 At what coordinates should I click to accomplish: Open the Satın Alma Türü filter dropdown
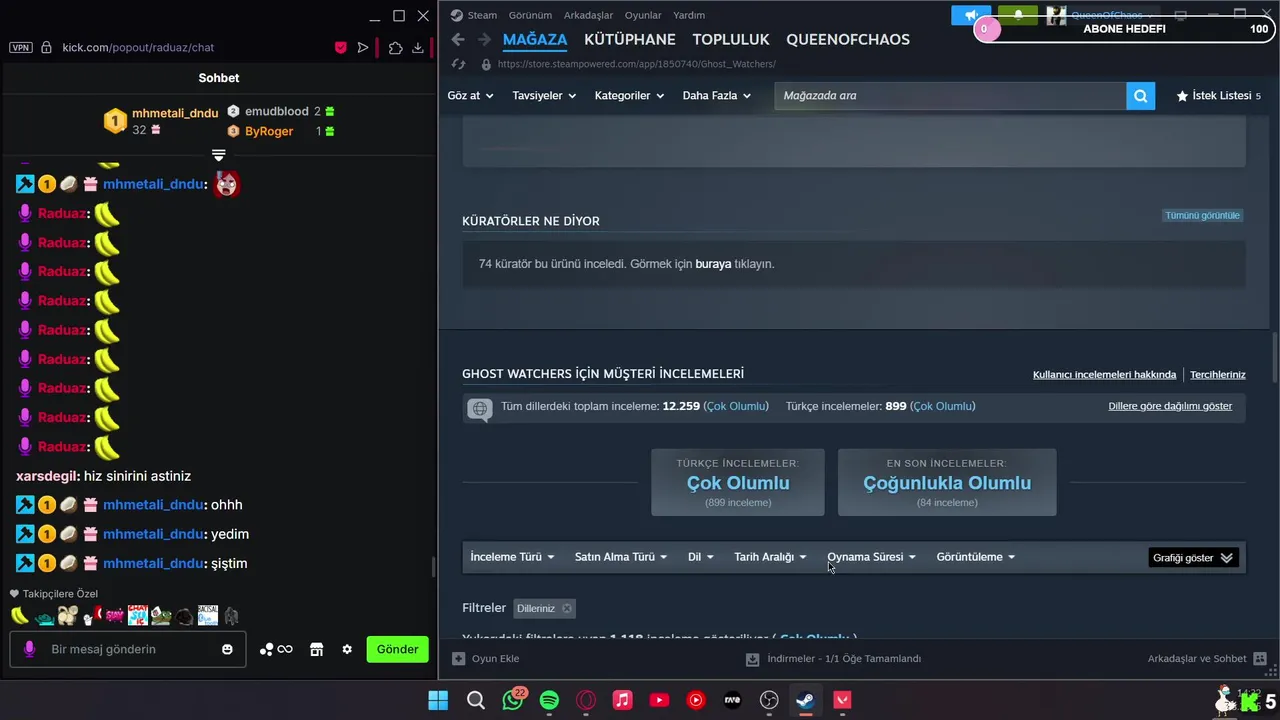(621, 557)
